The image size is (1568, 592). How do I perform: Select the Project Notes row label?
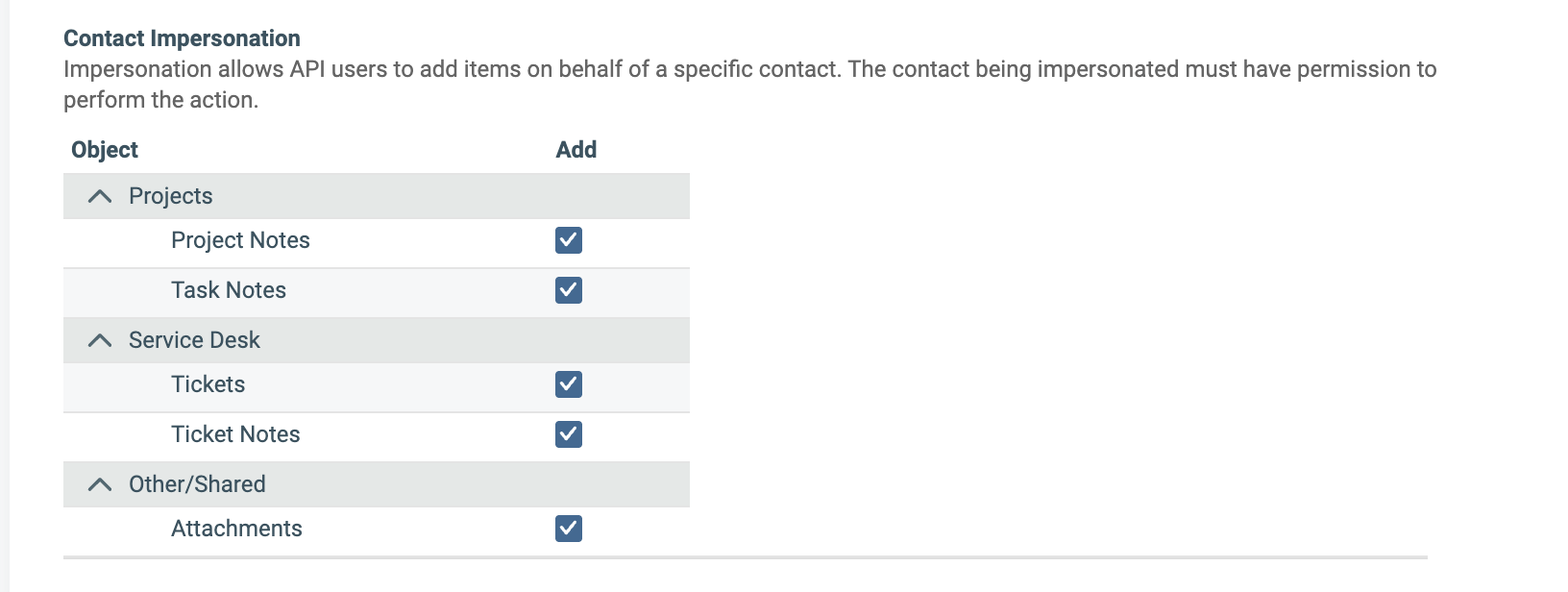(x=240, y=241)
